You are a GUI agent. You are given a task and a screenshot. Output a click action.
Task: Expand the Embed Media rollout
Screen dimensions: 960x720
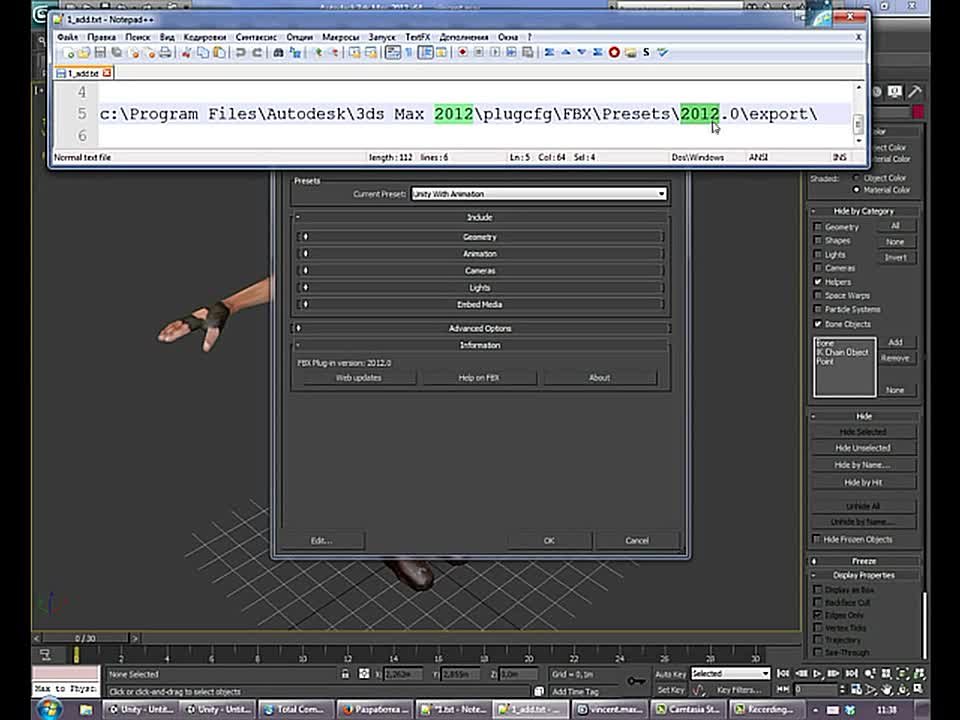pos(480,304)
